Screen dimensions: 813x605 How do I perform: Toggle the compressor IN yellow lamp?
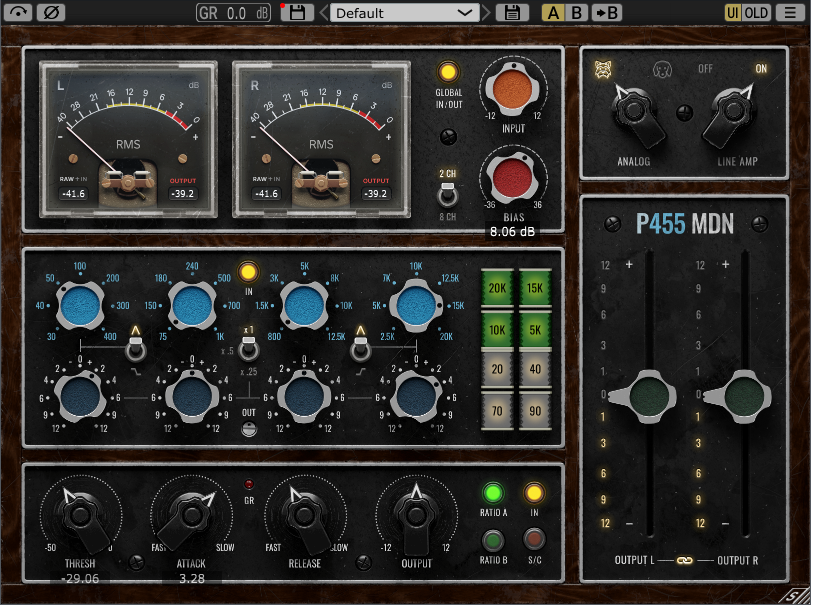pyautogui.click(x=534, y=493)
